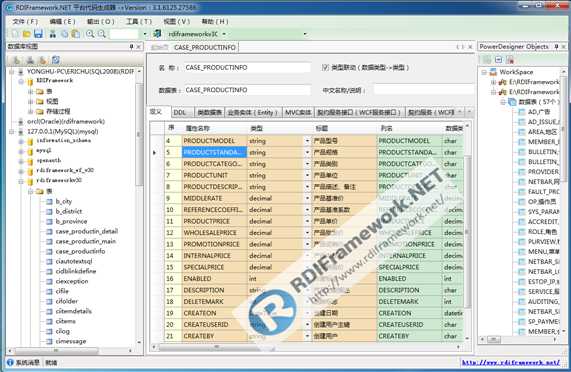Open the rdiframework.net link in status bar
The width and height of the screenshot is (571, 372).
tap(511, 362)
